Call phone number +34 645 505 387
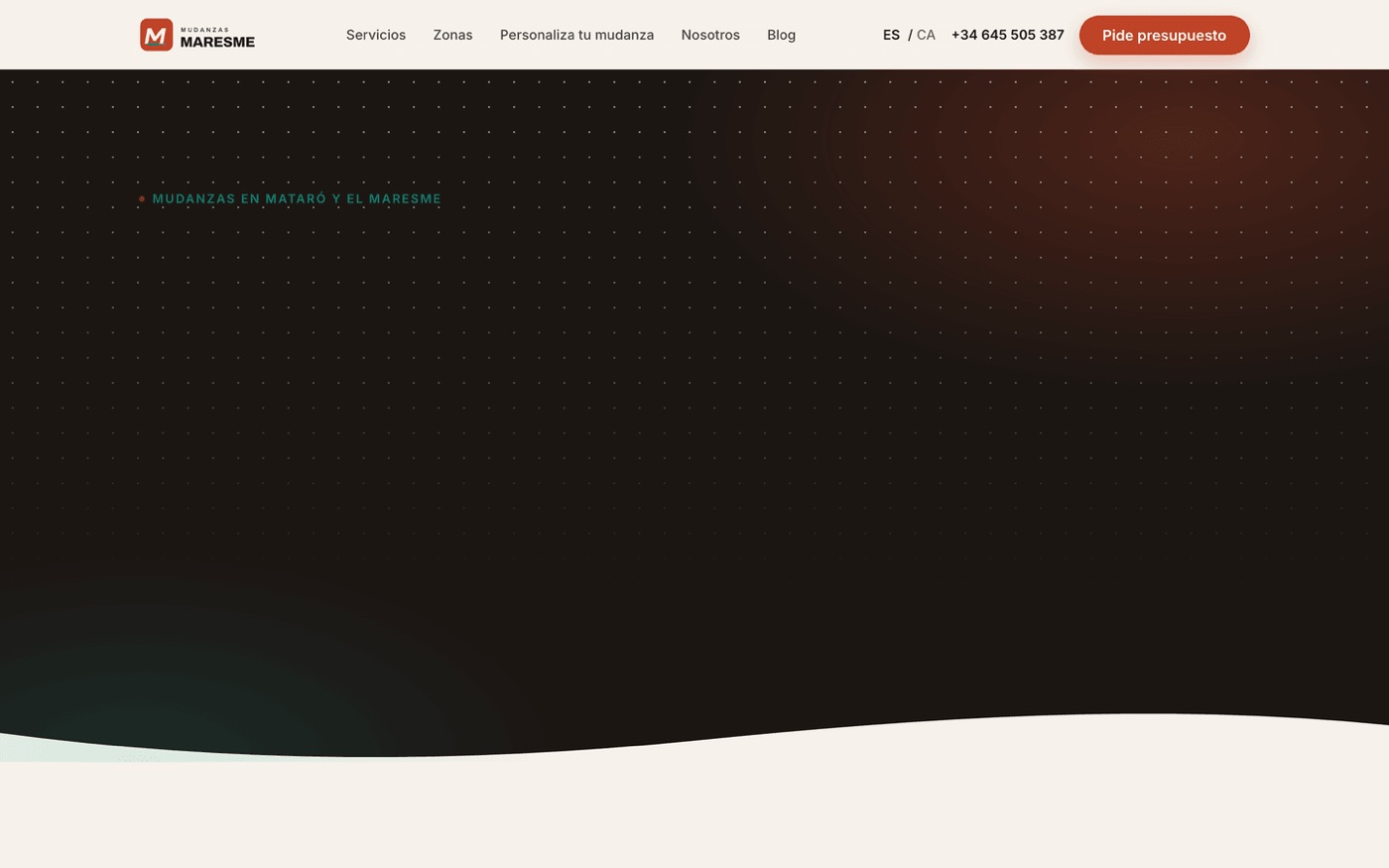 [1007, 35]
